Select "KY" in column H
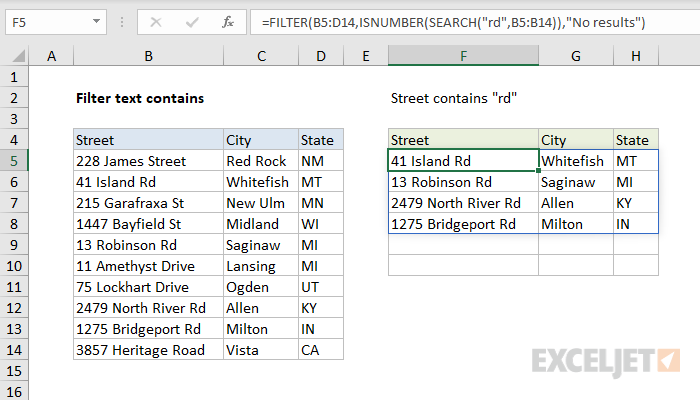The image size is (700, 400). coord(636,203)
